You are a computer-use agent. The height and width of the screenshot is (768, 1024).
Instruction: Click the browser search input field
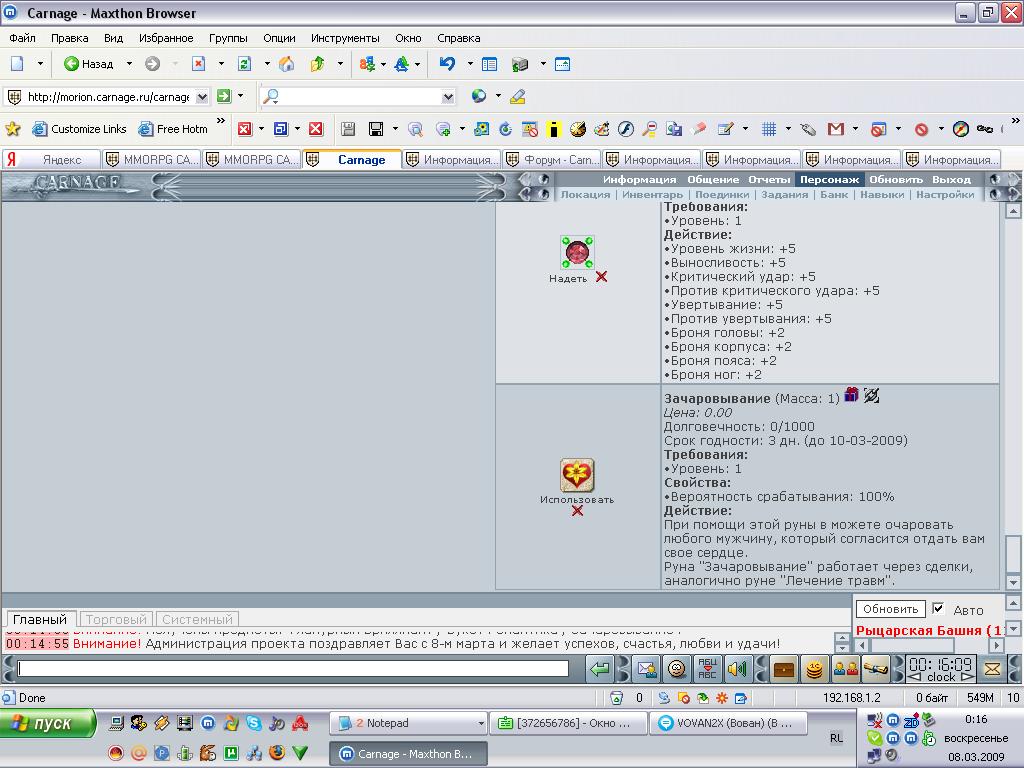click(360, 97)
